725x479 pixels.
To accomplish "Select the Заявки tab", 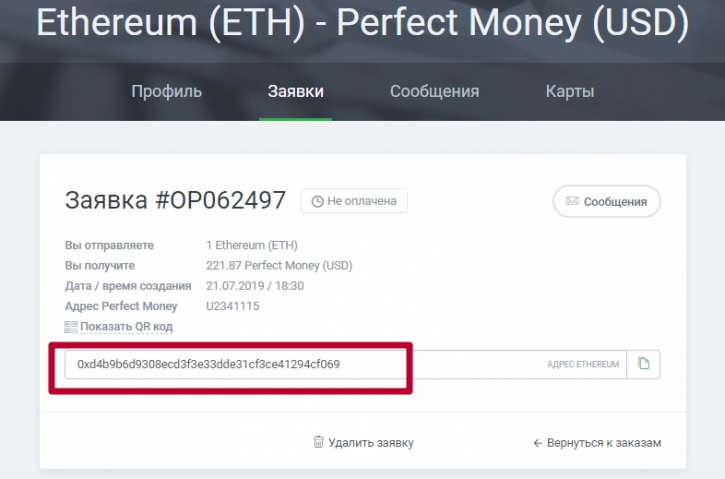I will (295, 91).
